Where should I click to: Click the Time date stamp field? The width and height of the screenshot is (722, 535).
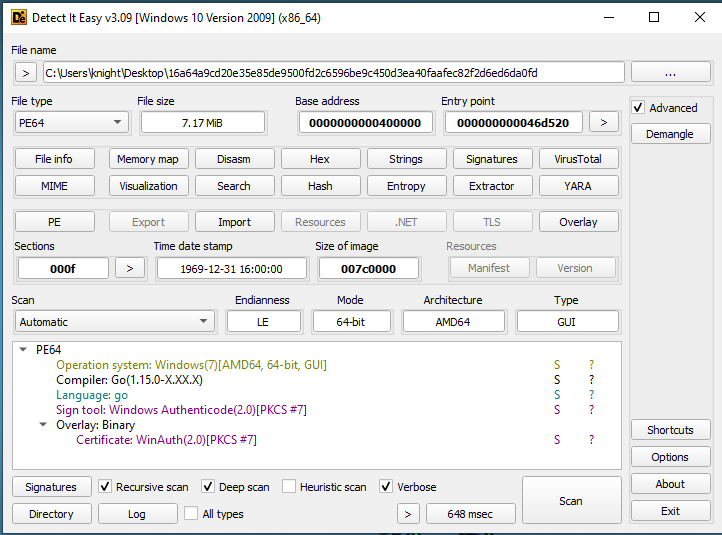tap(232, 268)
